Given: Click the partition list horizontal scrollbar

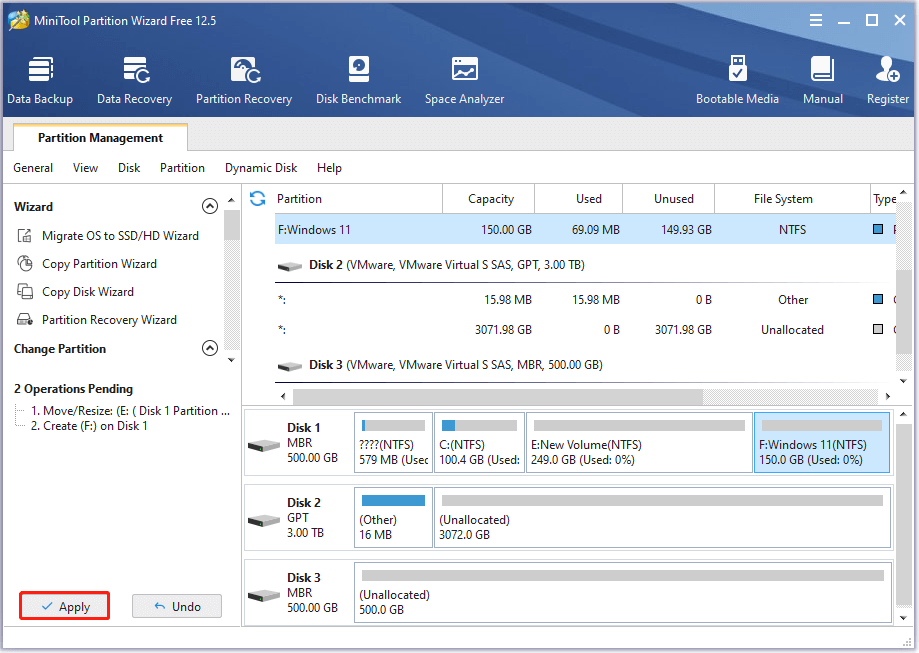Looking at the screenshot, I should pyautogui.click(x=498, y=396).
